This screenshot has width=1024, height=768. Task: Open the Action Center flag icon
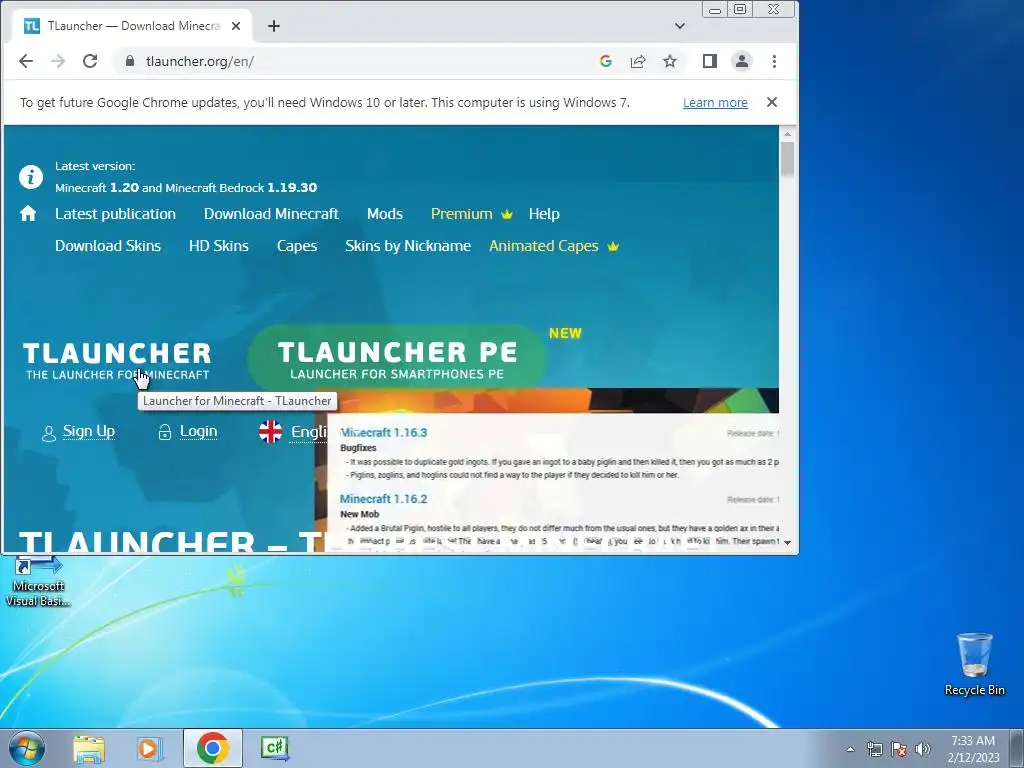pyautogui.click(x=899, y=749)
